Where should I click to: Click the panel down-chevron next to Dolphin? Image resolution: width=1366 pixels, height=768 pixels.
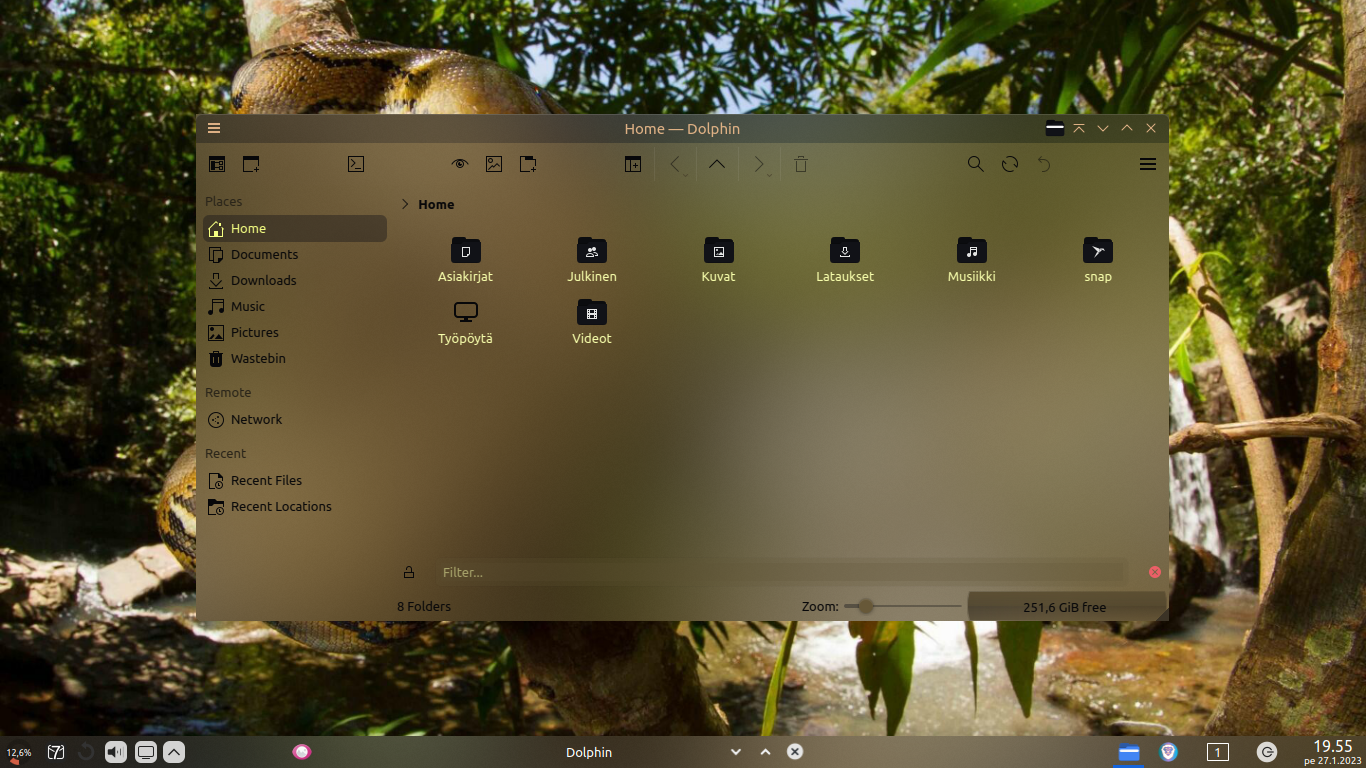[736, 752]
